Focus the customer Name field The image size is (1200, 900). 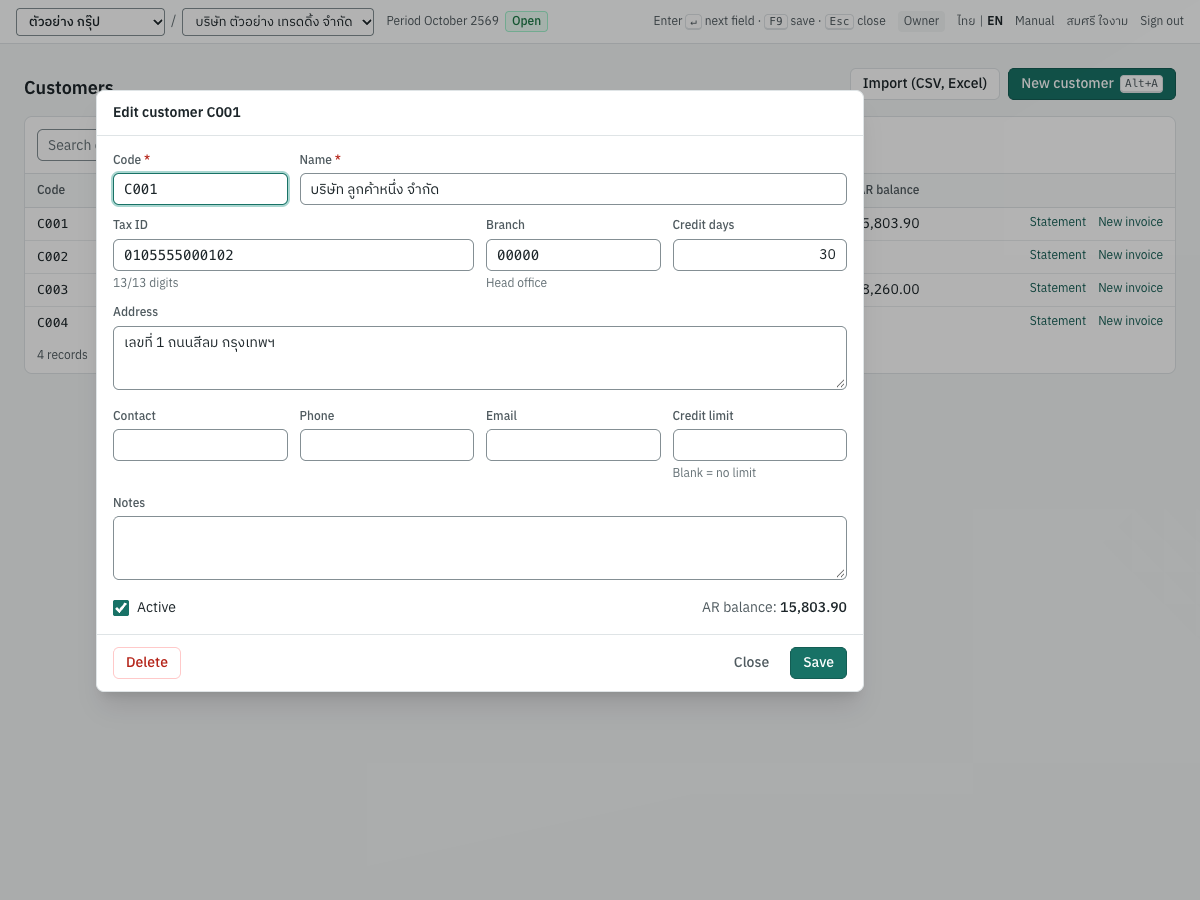573,189
